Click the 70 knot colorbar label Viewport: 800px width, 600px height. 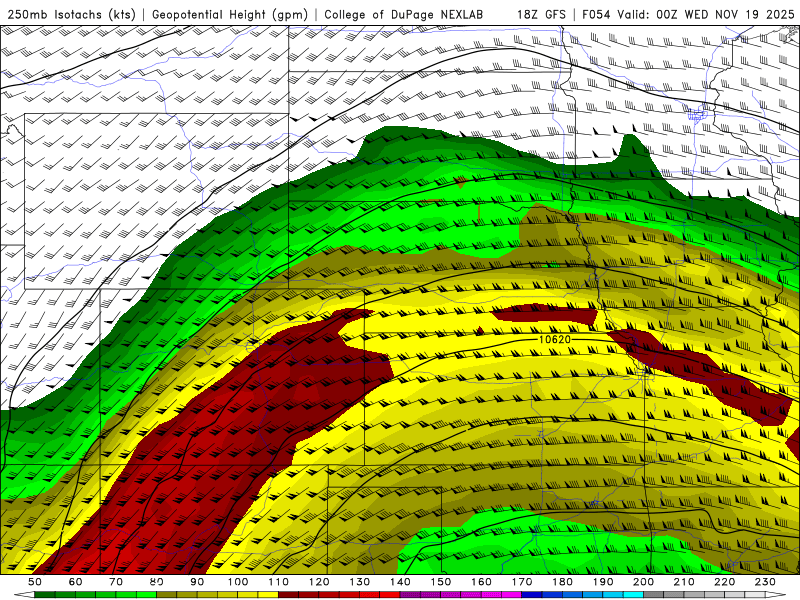[x=116, y=582]
